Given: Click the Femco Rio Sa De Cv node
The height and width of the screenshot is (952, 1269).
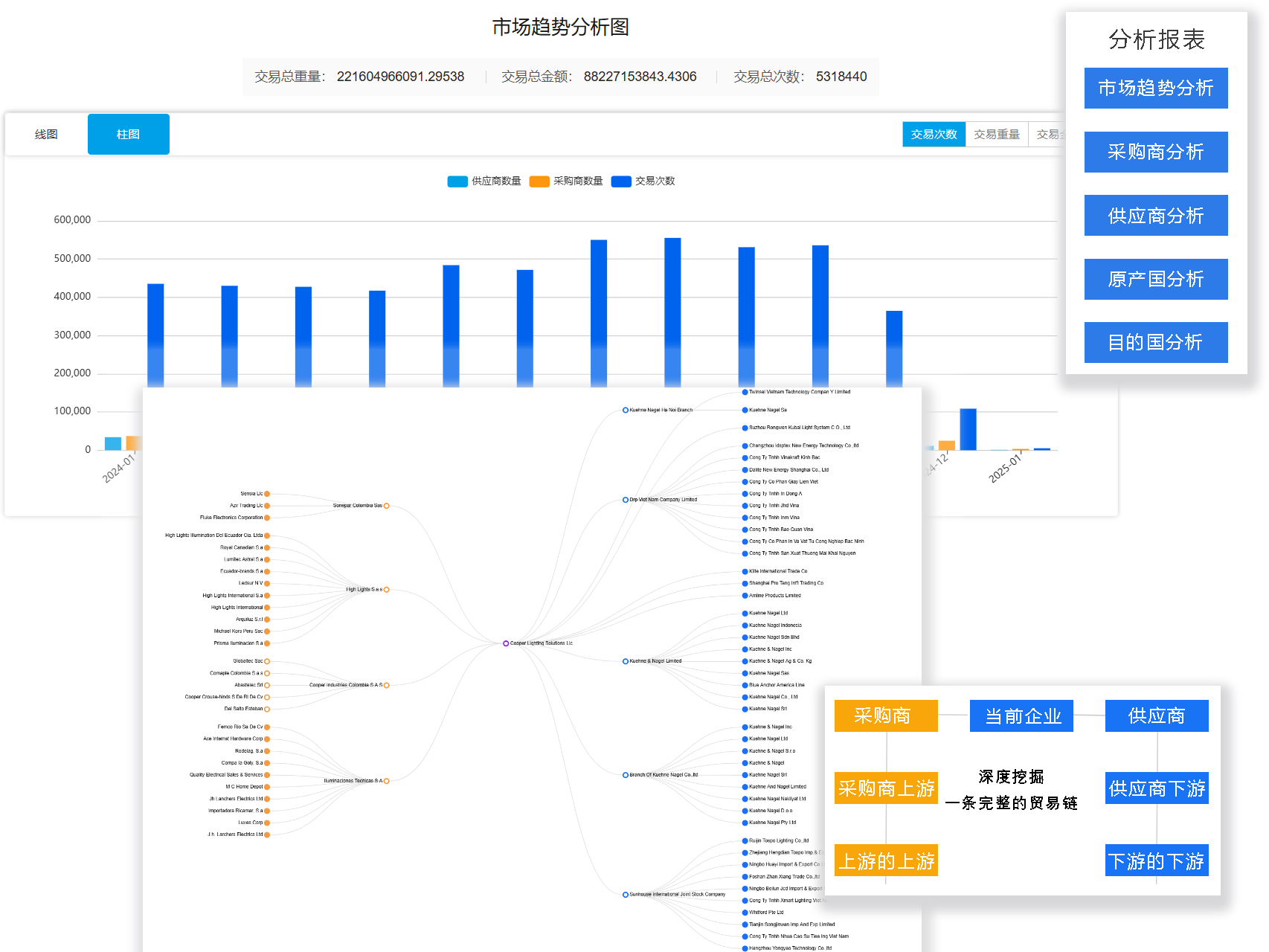Looking at the screenshot, I should coord(267,727).
